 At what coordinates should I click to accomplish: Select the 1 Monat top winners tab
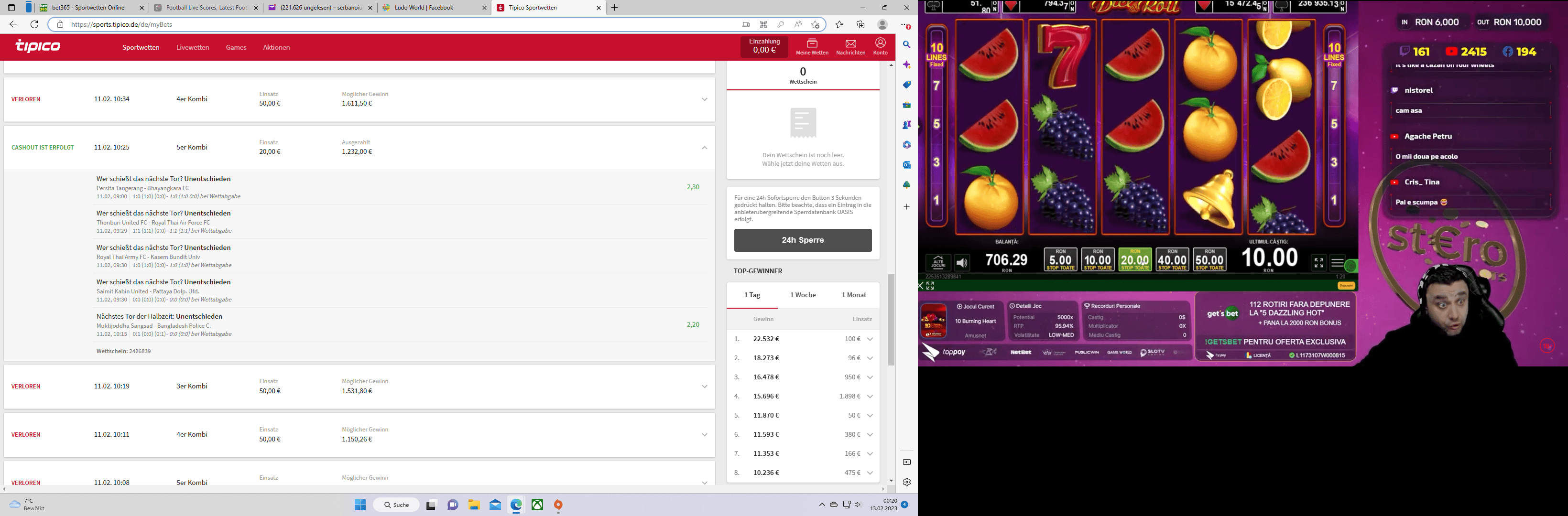(853, 295)
